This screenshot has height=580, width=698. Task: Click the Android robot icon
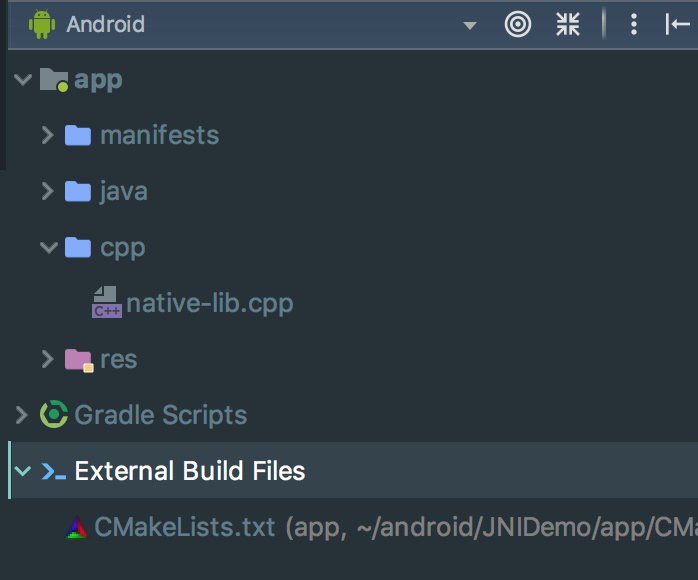point(42,24)
